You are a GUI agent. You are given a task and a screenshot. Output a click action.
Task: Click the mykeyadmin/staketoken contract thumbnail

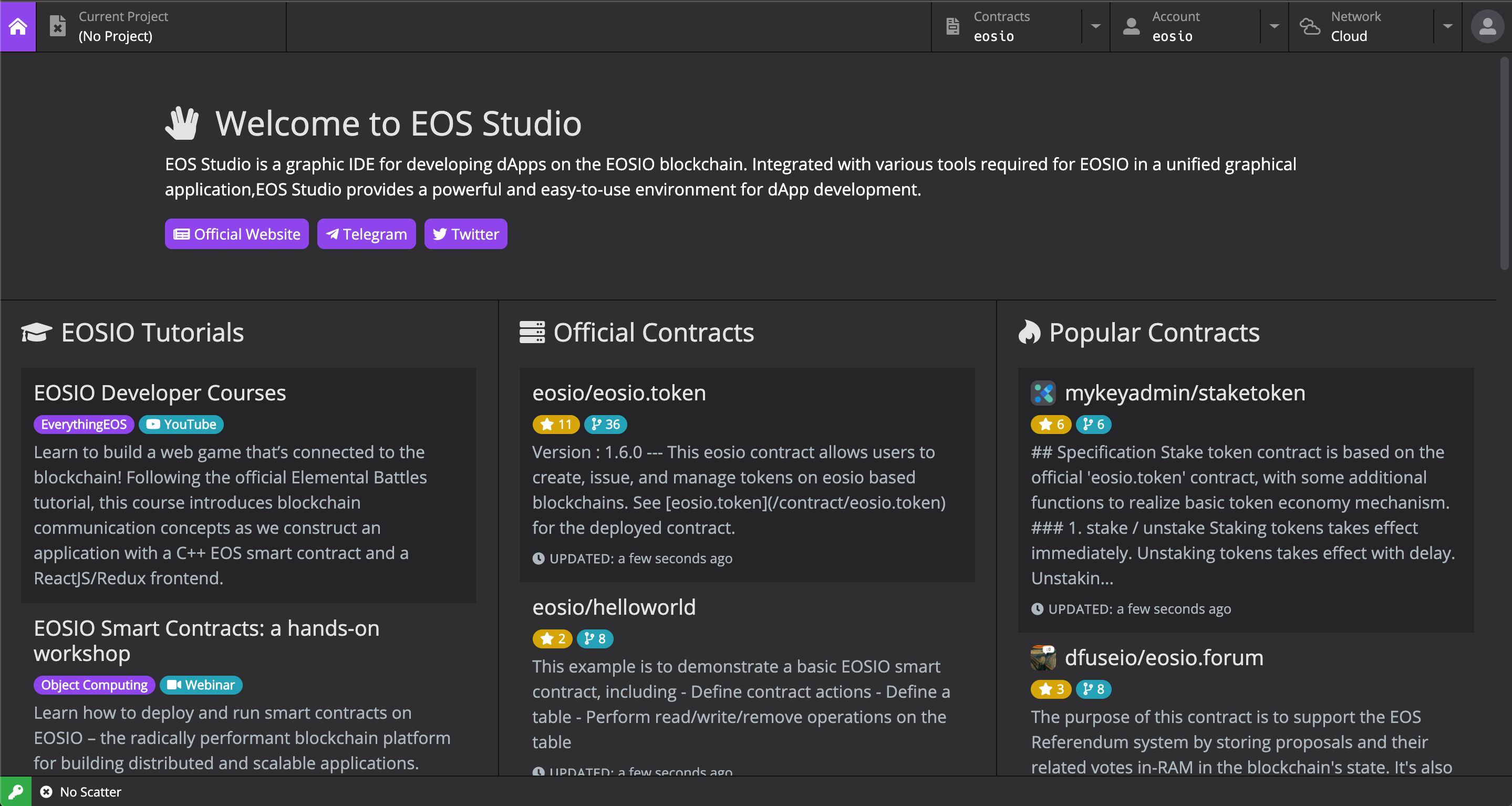pos(1043,394)
